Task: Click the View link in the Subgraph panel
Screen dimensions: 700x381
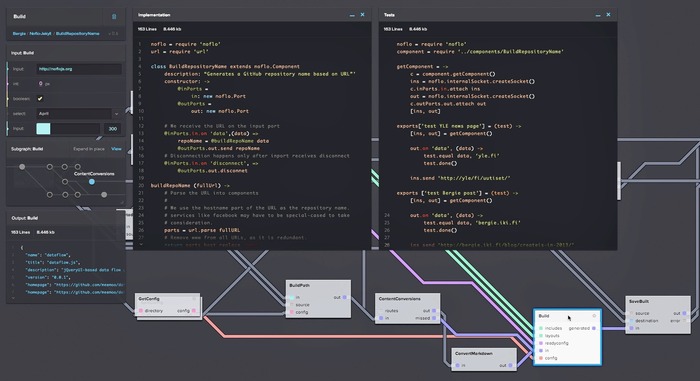Action: (x=116, y=149)
